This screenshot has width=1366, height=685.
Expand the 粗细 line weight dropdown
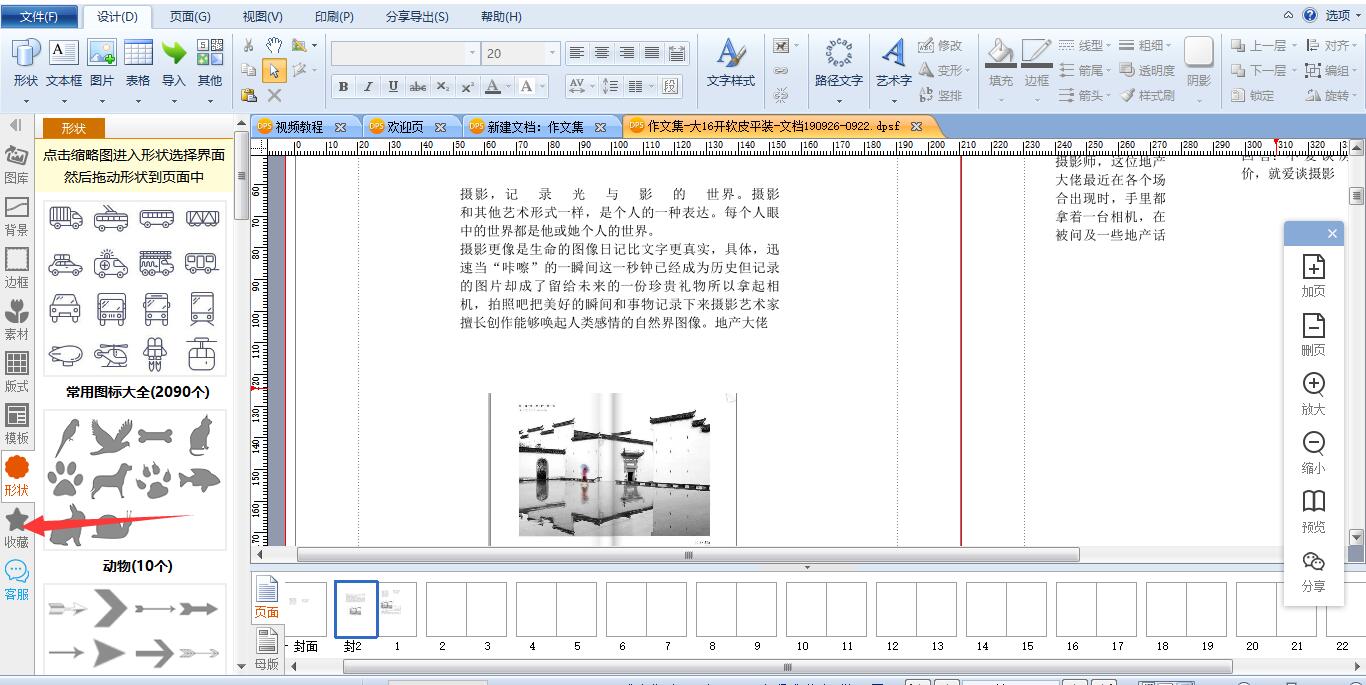click(x=1169, y=46)
